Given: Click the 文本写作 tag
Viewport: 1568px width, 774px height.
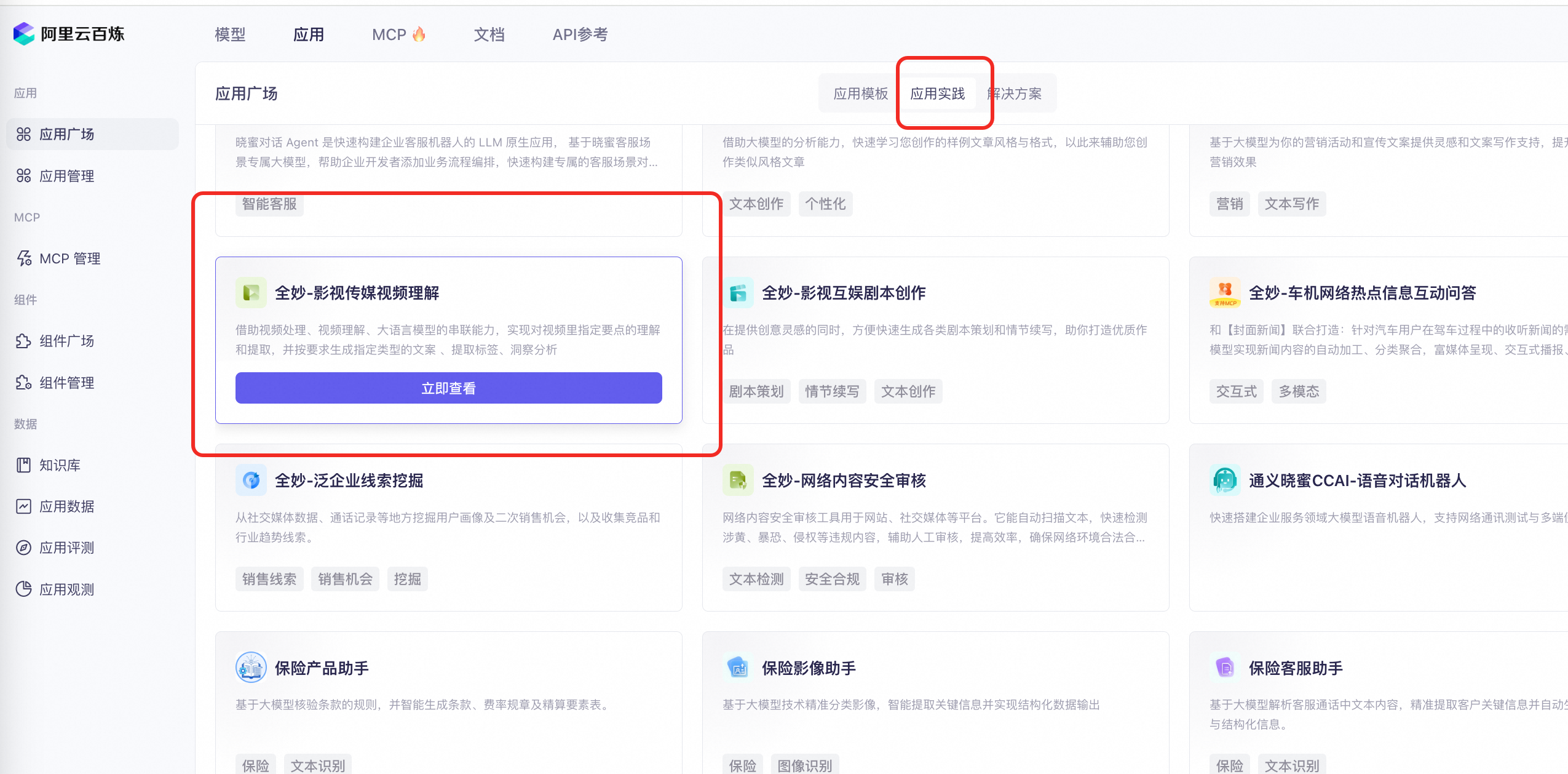Looking at the screenshot, I should 1292,204.
